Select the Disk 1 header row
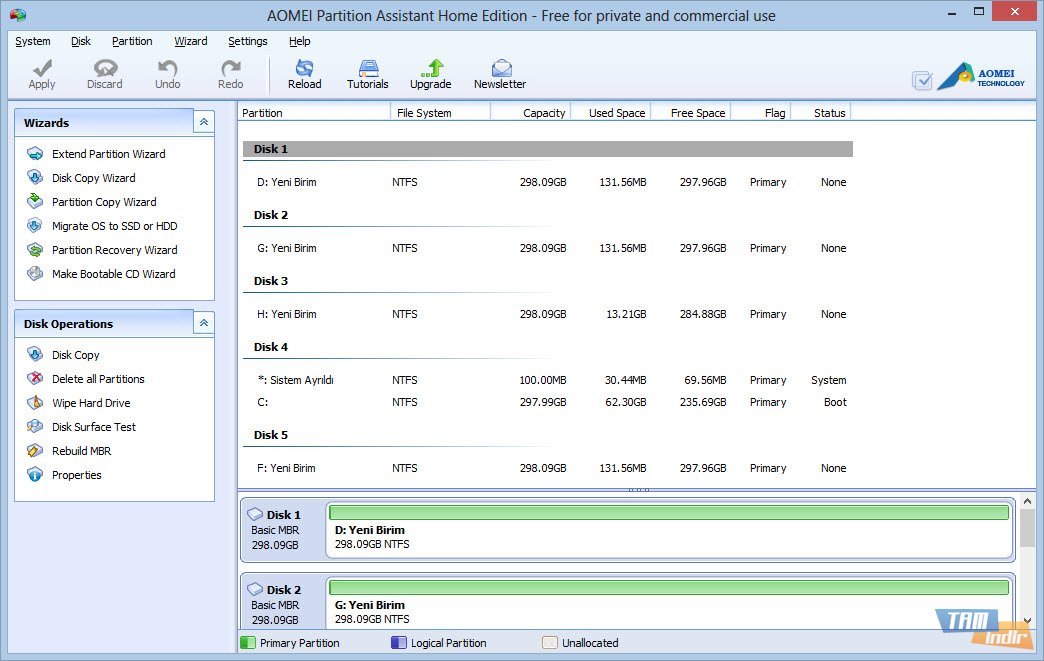 click(x=548, y=149)
